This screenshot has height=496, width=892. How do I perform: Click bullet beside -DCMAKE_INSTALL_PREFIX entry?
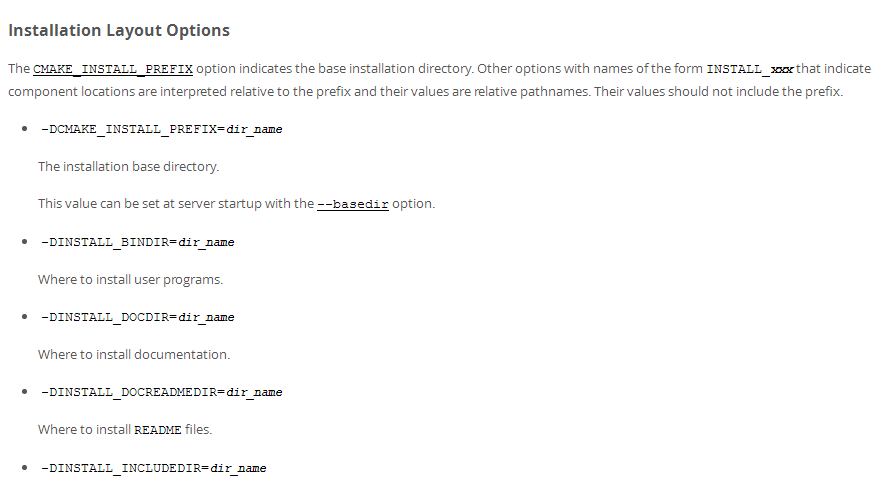(x=24, y=129)
